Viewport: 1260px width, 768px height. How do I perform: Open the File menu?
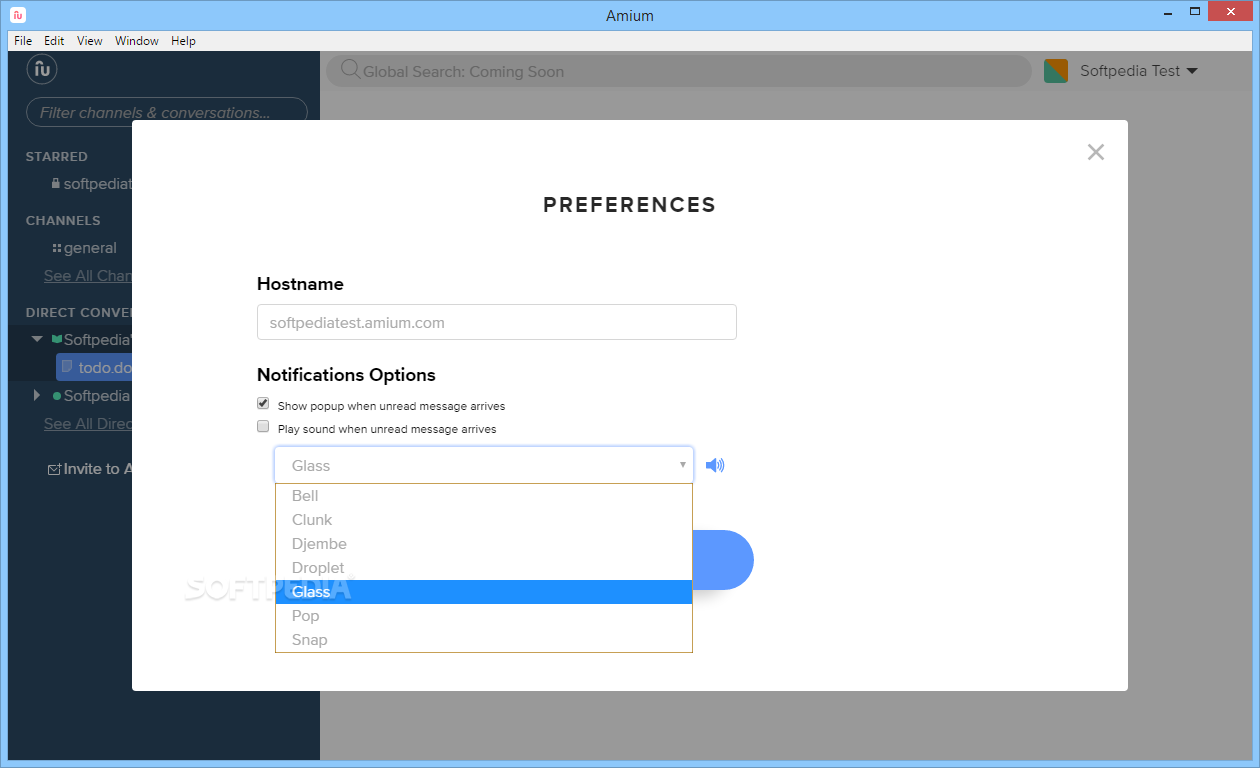click(23, 41)
